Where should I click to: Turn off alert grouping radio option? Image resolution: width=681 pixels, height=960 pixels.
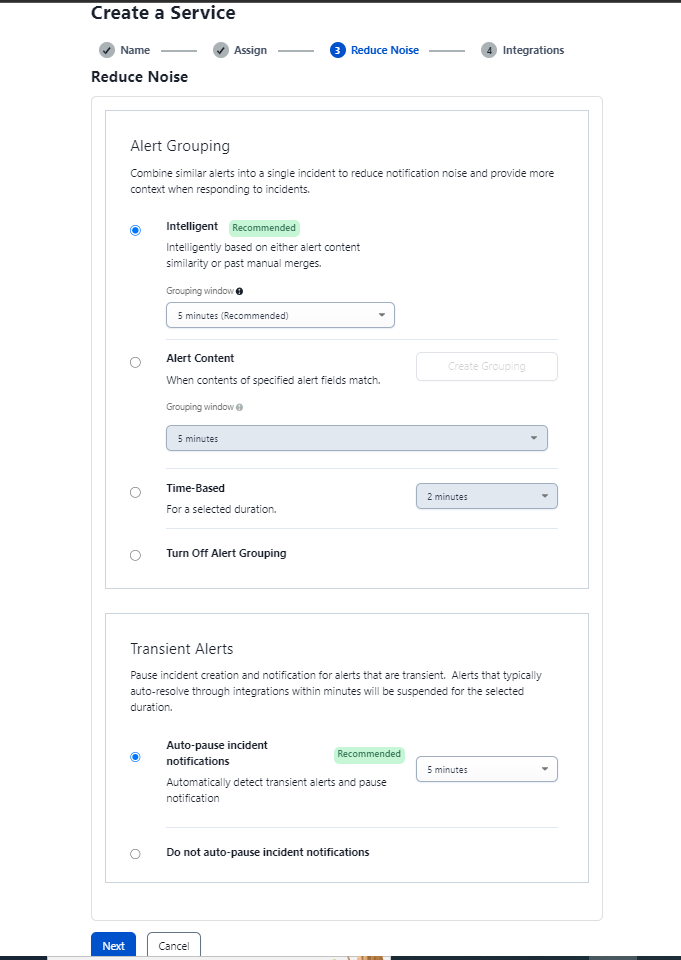pos(136,555)
